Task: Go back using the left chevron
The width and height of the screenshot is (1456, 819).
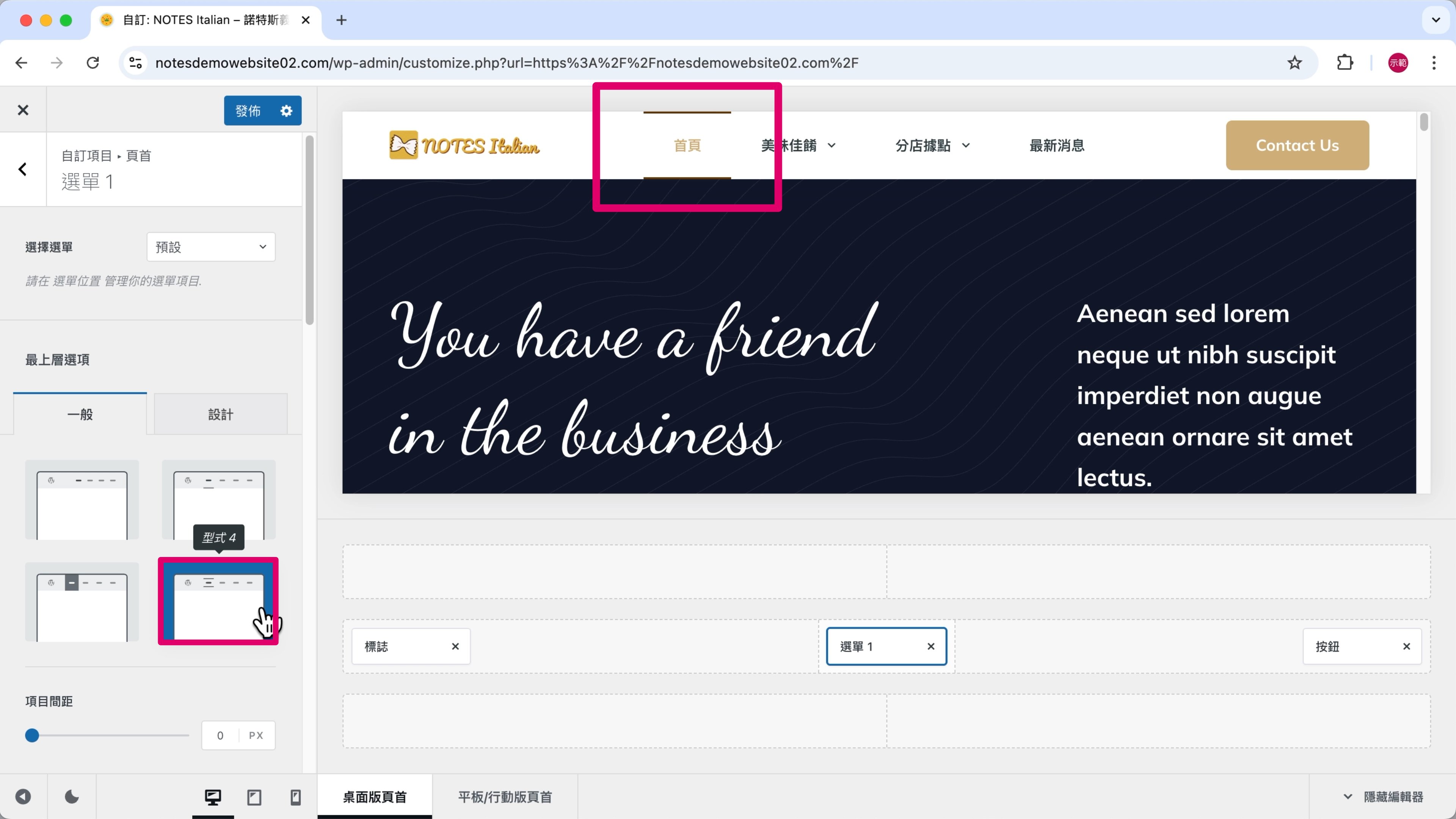Action: [23, 169]
